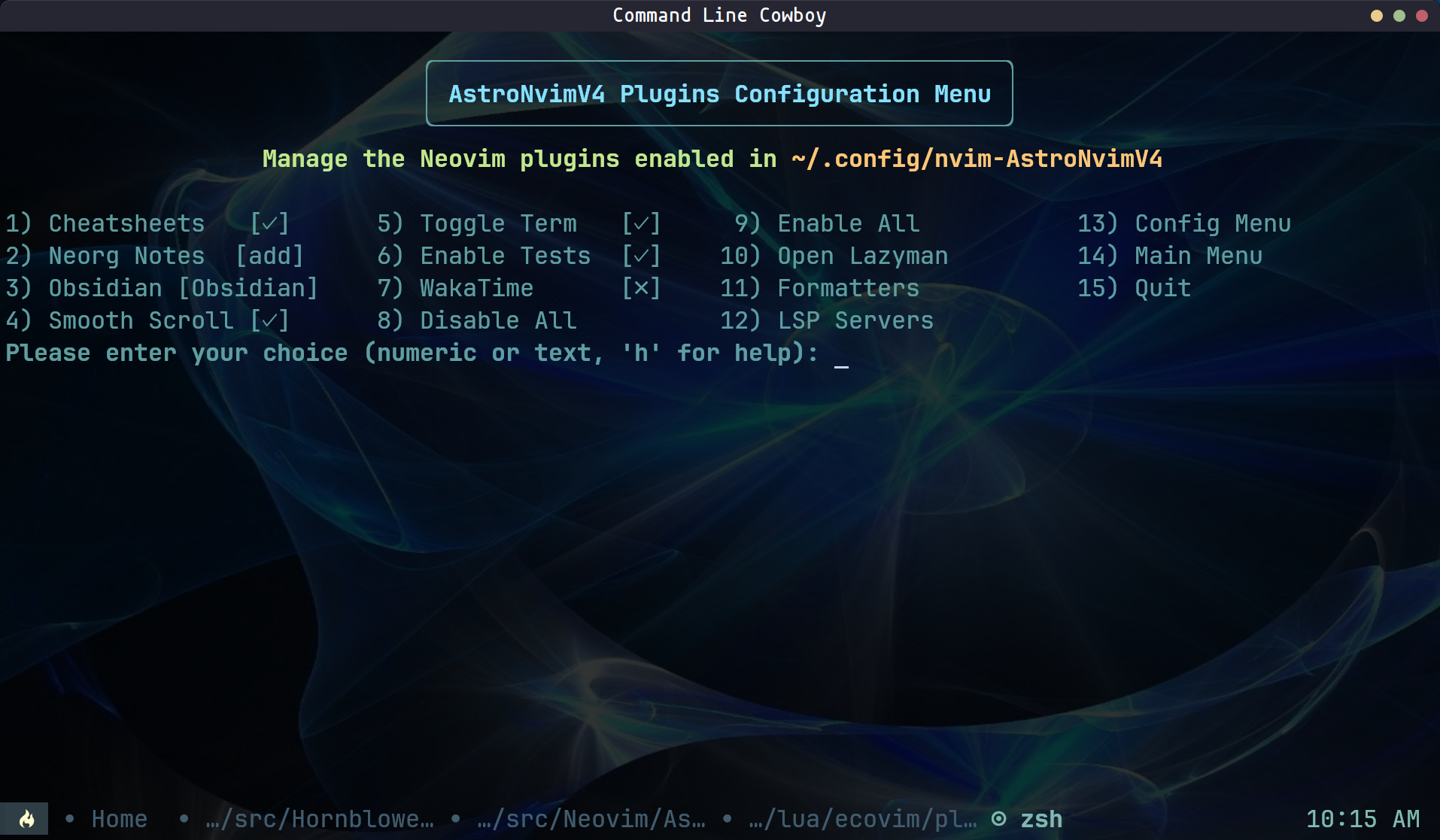1440x840 pixels.
Task: Click the [Obsidian] status marker
Action: pyautogui.click(x=248, y=288)
